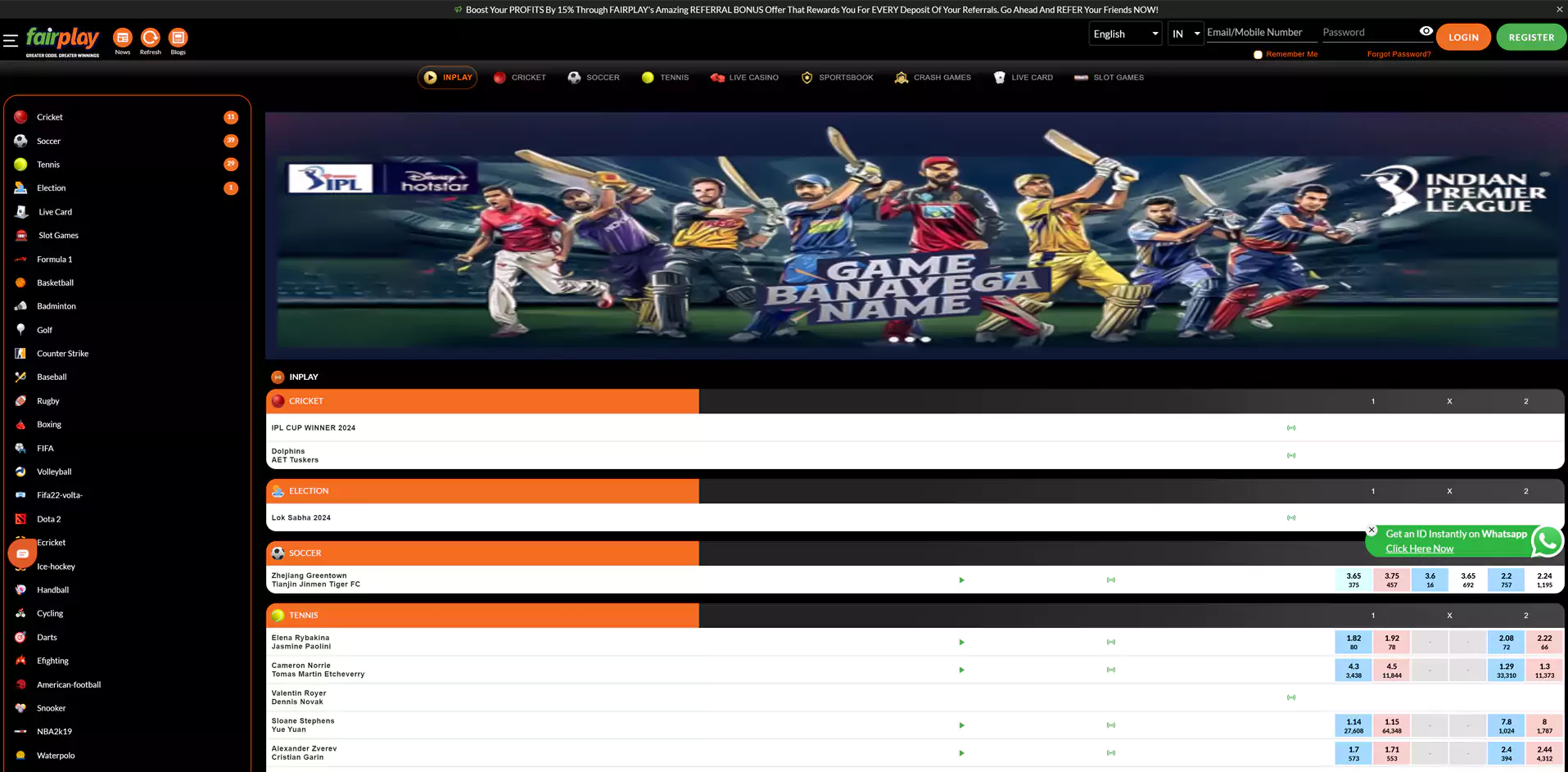This screenshot has width=1568, height=772.
Task: Select the first banner carousel dot
Action: (894, 339)
